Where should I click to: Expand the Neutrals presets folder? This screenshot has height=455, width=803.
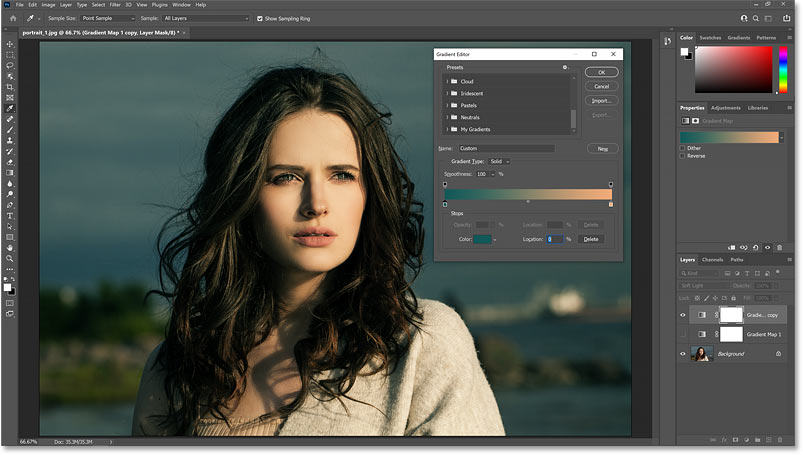coord(447,117)
